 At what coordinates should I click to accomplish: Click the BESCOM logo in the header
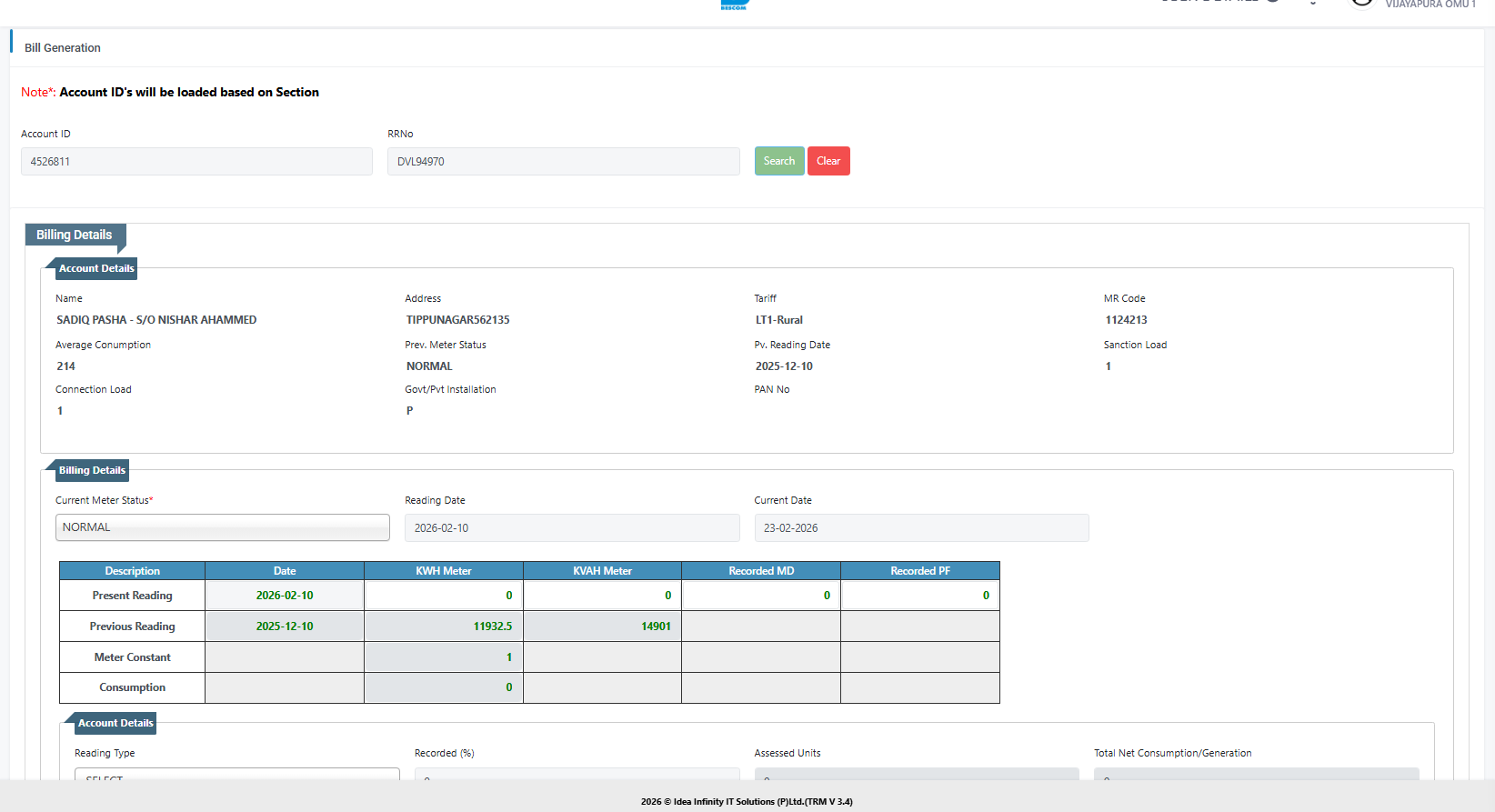pos(733,5)
